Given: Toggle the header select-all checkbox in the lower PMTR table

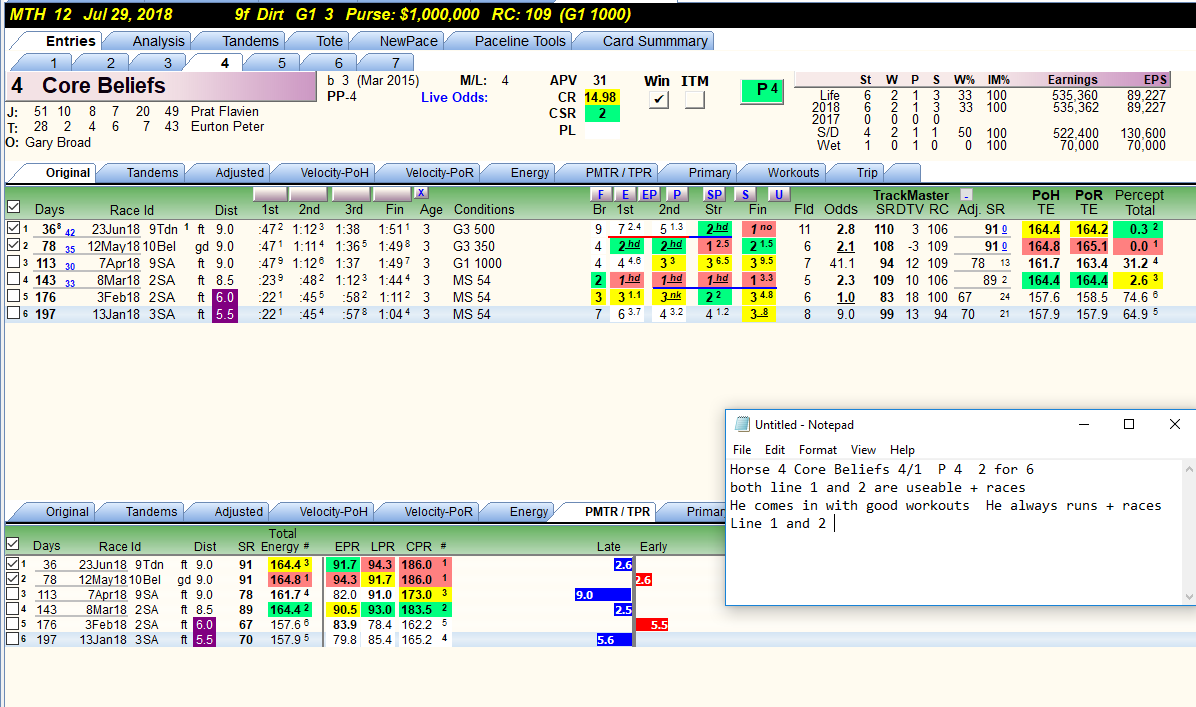Looking at the screenshot, I should pos(12,544).
